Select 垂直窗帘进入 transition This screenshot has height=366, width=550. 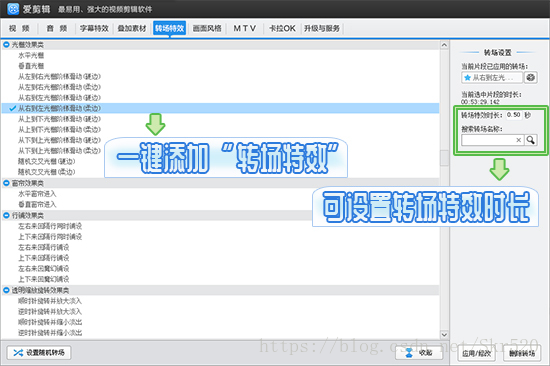37,204
